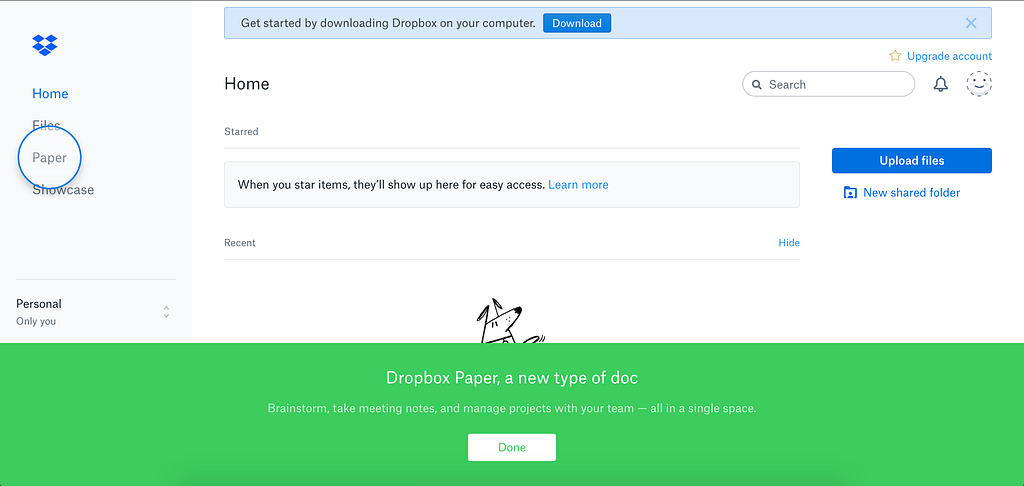
Task: Click 'Dropbox Paper, a new type of doc' heading
Action: tap(512, 378)
